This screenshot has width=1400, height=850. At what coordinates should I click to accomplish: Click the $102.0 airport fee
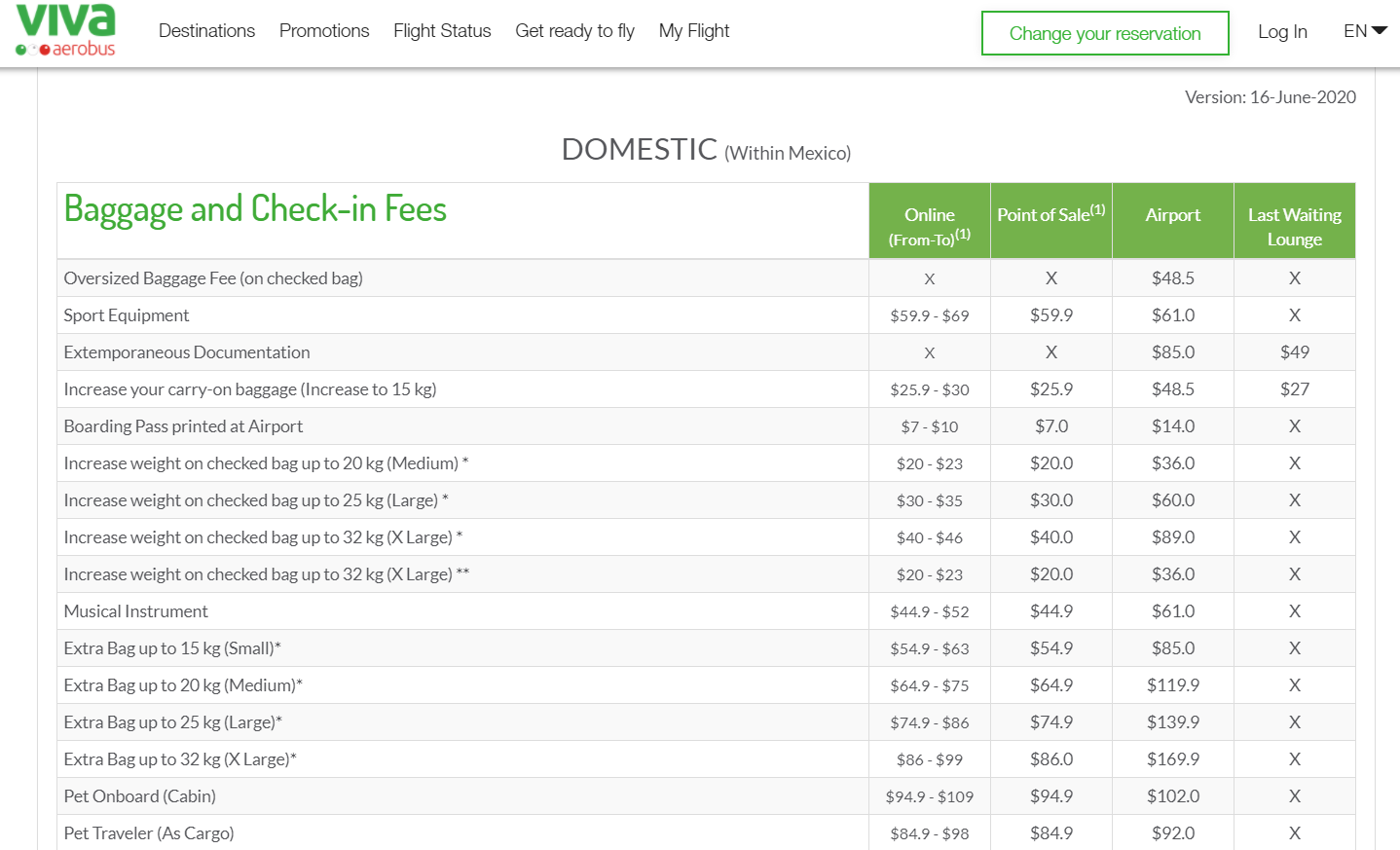(x=1173, y=796)
